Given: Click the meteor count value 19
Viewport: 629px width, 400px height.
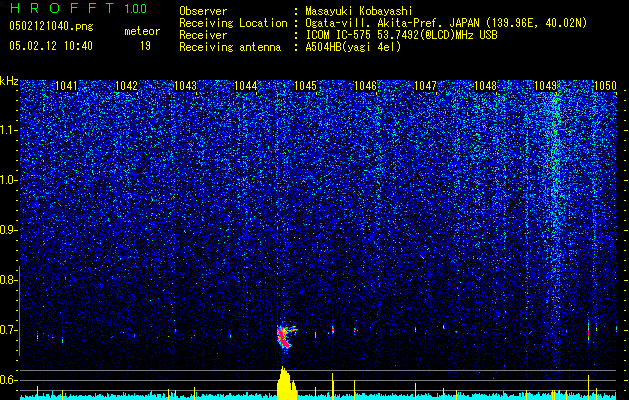Looking at the screenshot, I should 145,46.
